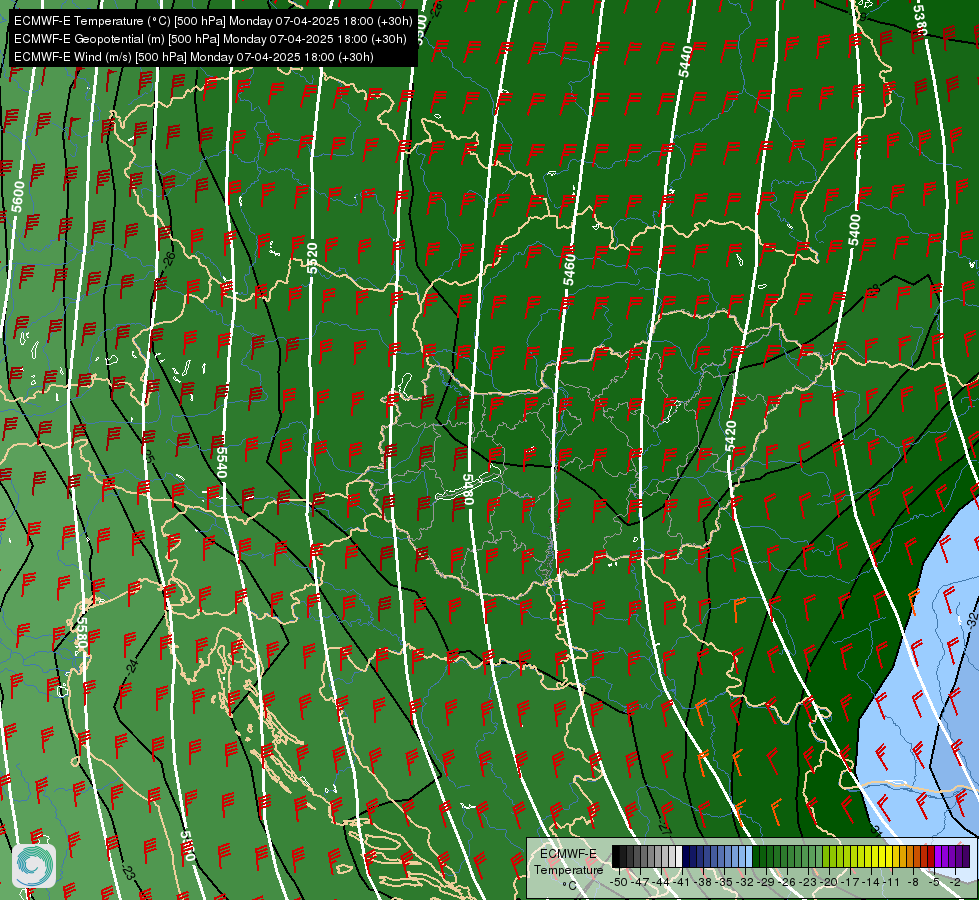Click the 5420 geopotential contour label

[x=731, y=436]
